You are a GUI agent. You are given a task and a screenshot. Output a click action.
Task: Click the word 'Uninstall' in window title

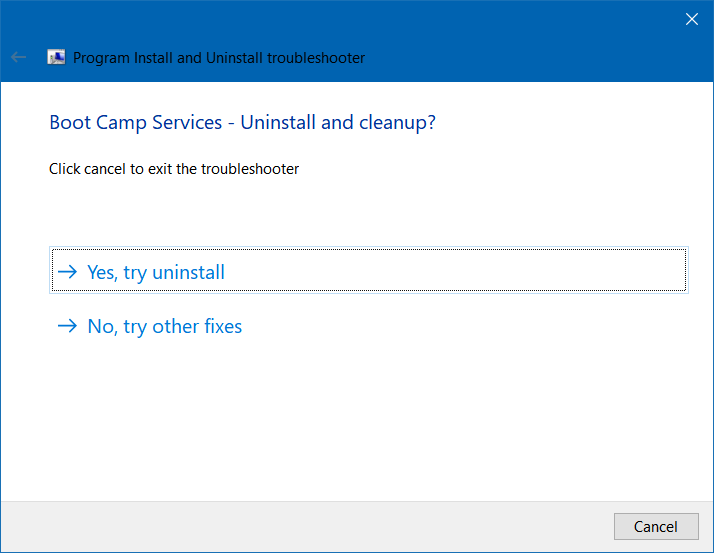point(234,58)
